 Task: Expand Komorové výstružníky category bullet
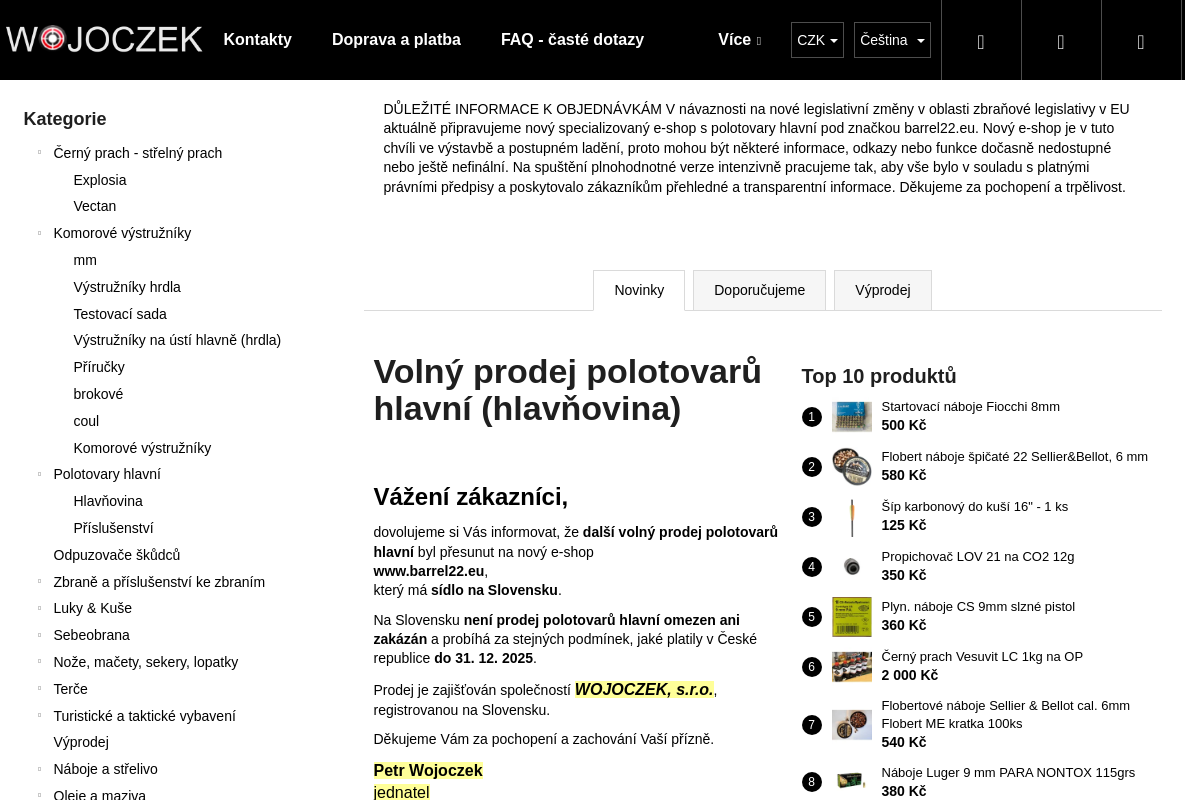pyautogui.click(x=39, y=233)
